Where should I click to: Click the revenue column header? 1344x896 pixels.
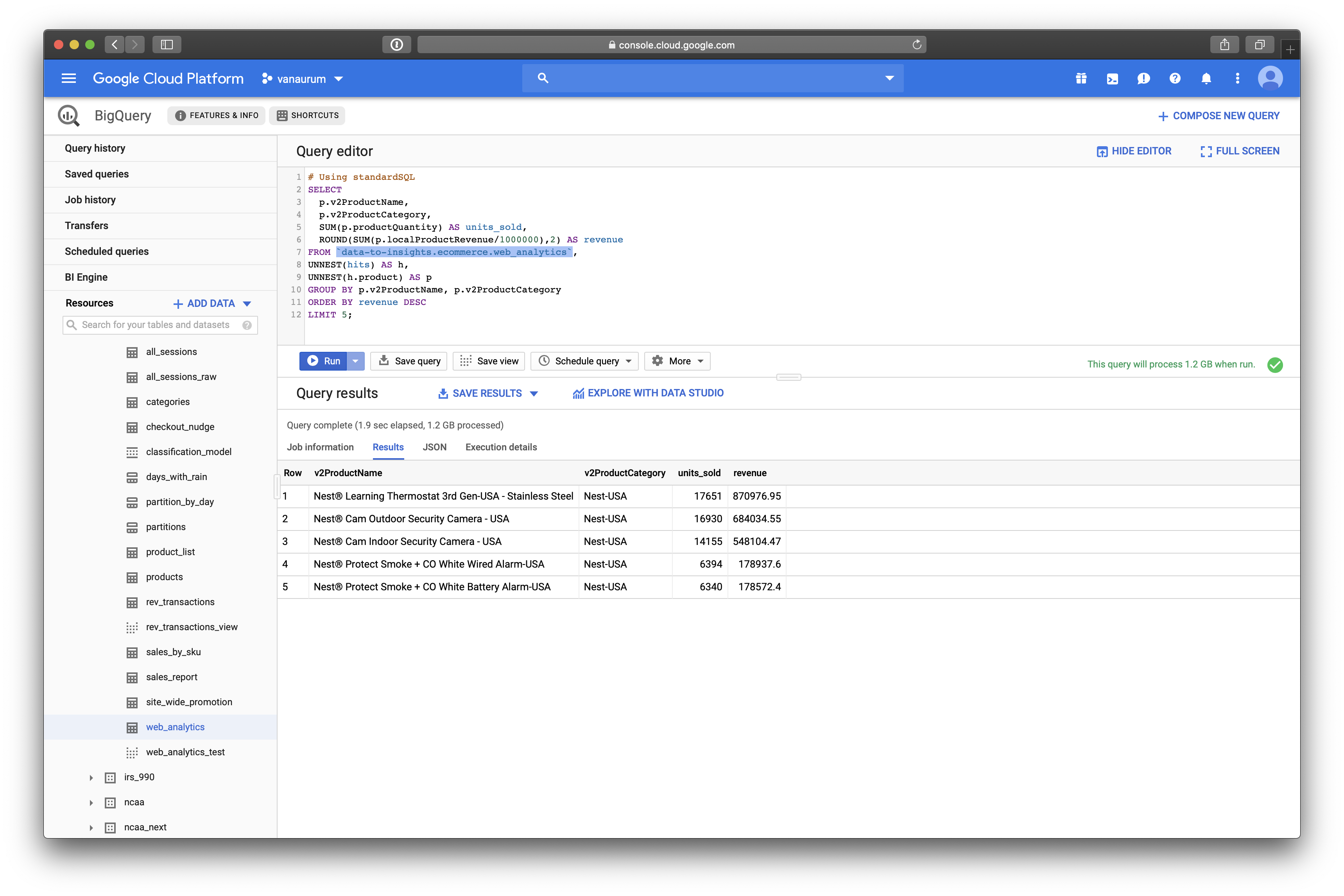(750, 473)
